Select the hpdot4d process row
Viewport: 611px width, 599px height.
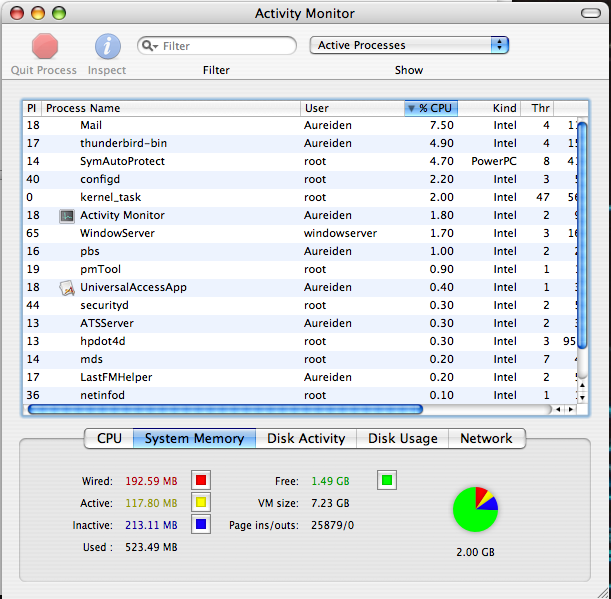tap(300, 341)
